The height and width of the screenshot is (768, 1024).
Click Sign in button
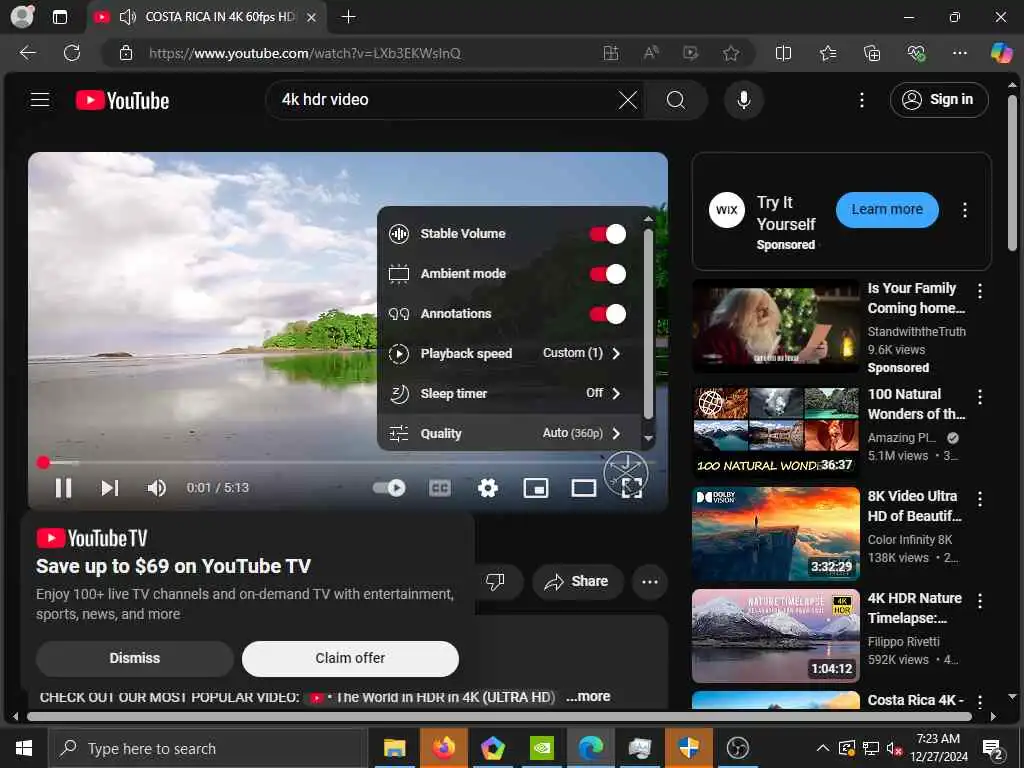coord(938,100)
